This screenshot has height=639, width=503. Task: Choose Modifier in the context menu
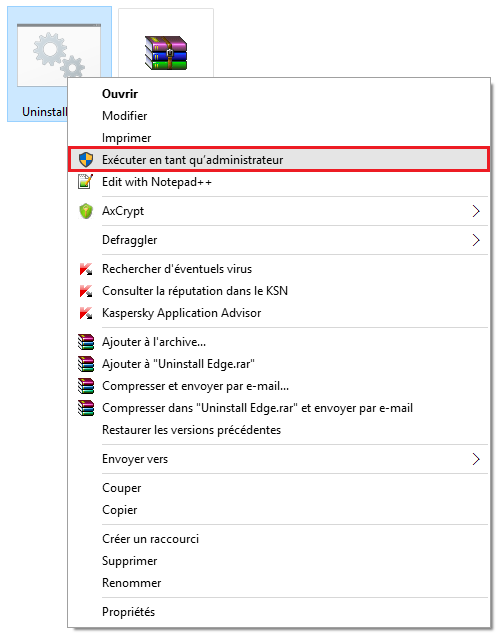point(124,116)
